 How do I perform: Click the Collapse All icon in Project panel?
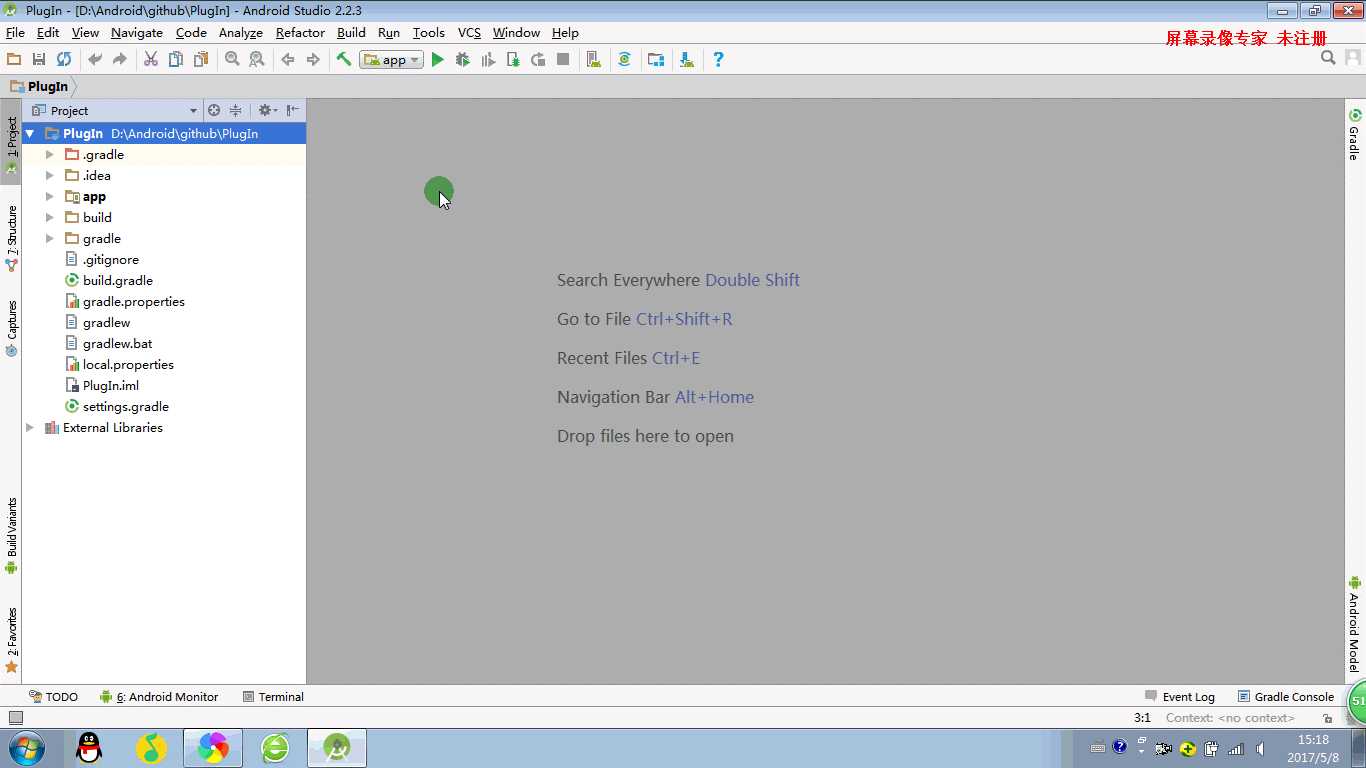click(x=236, y=110)
